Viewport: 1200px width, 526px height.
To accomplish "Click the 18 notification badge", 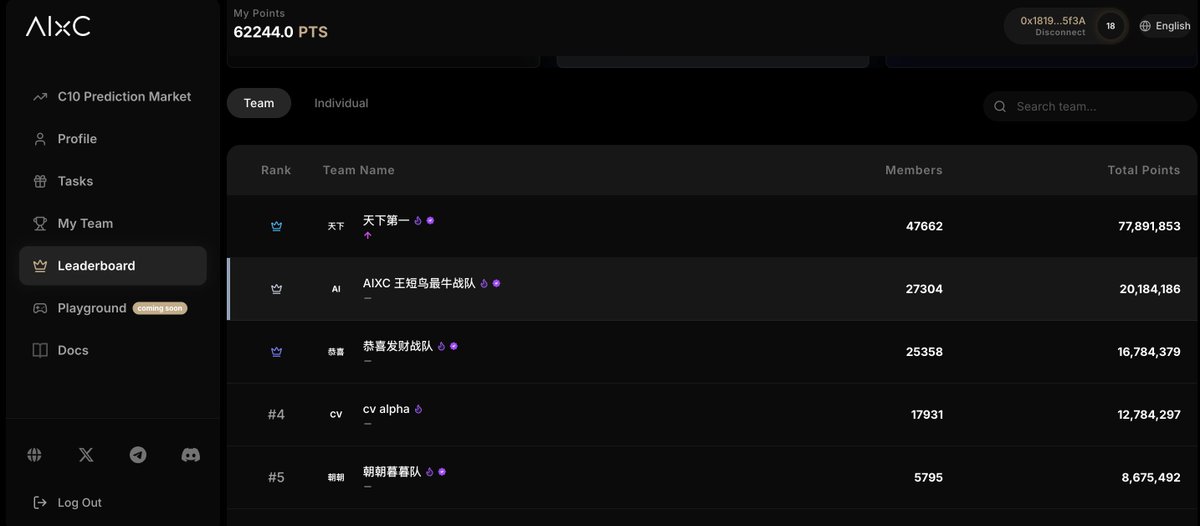I will (1110, 26).
